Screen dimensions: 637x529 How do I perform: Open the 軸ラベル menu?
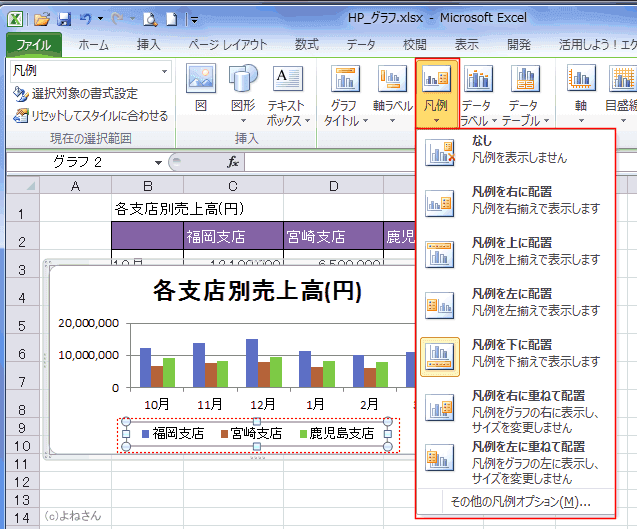[x=392, y=94]
